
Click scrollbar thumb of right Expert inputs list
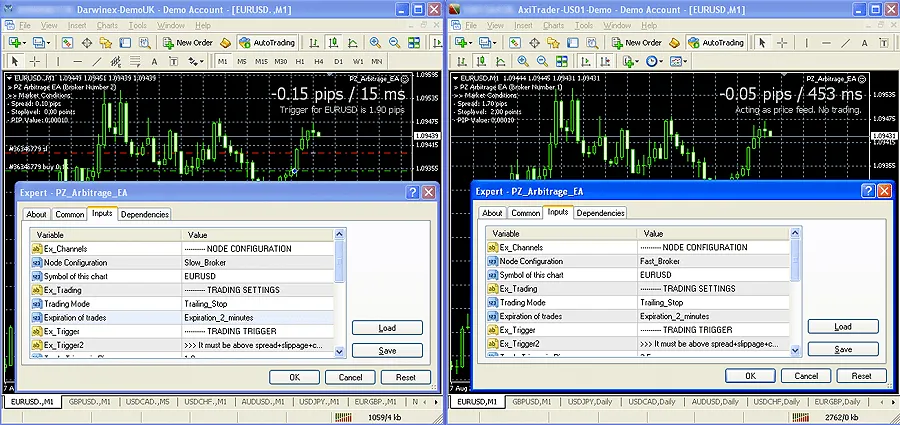(795, 260)
